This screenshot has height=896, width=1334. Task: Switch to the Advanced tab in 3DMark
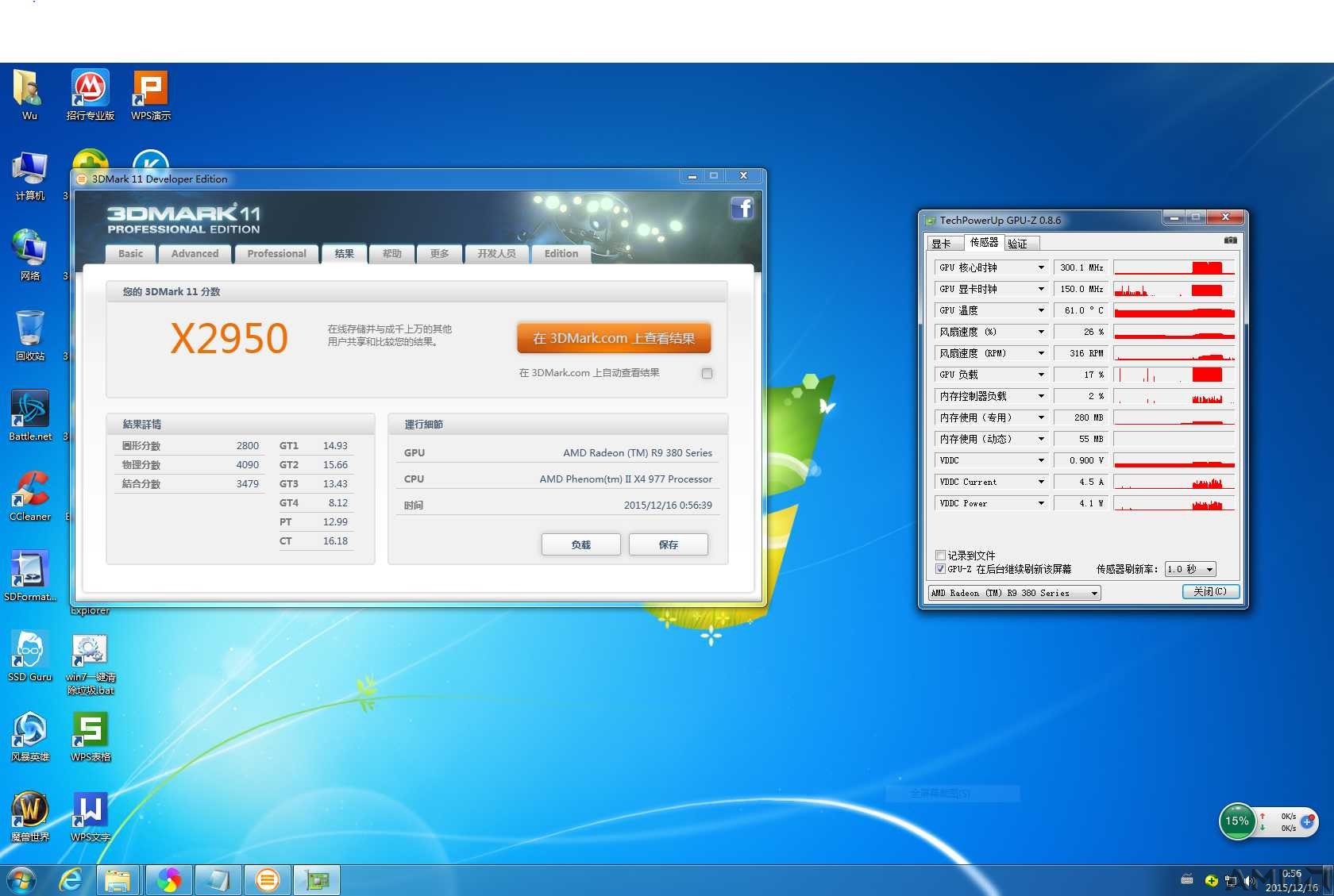pos(195,254)
